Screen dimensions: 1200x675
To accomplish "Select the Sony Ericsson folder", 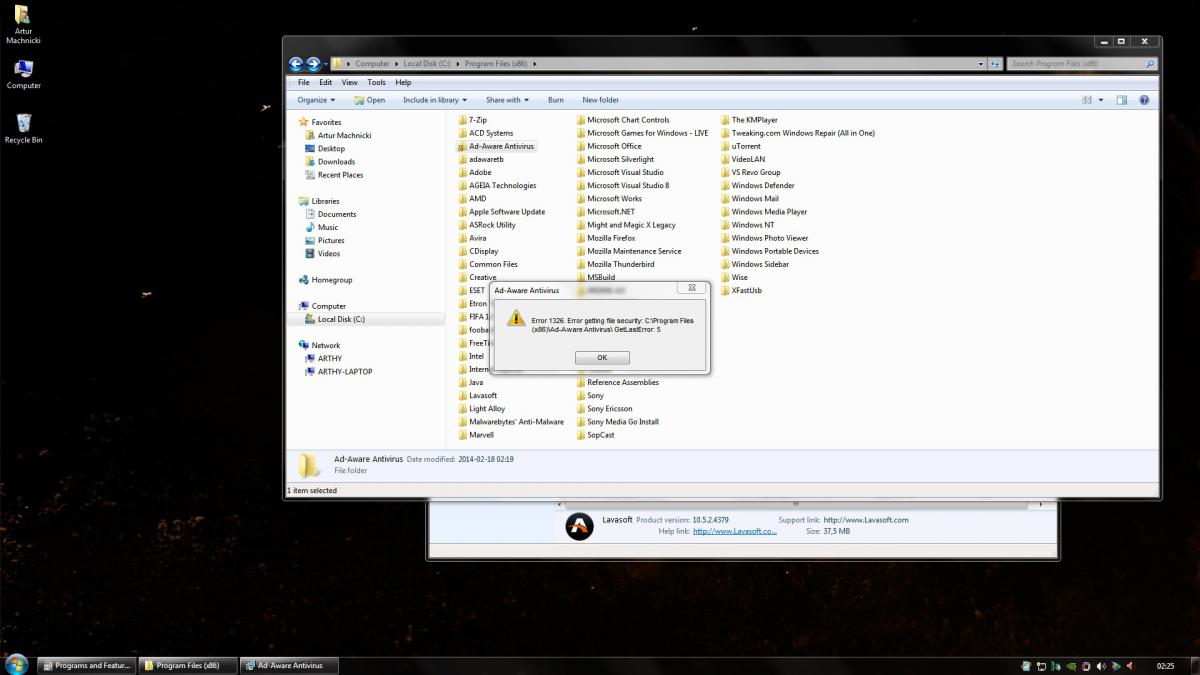I will pos(604,409).
